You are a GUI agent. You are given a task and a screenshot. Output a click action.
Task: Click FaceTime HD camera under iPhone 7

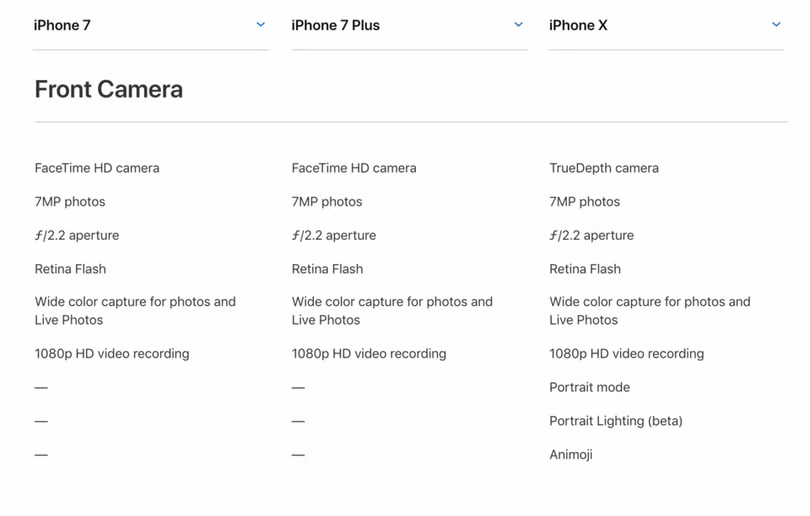(x=96, y=168)
